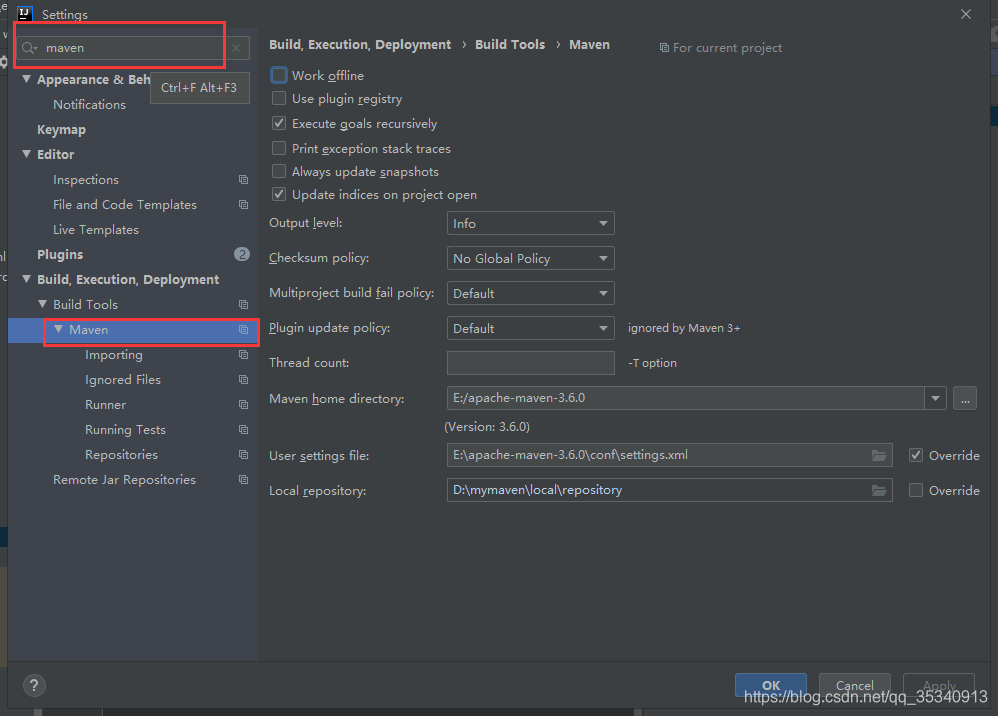
Task: Collapse the Editor tree node
Action: (26, 154)
